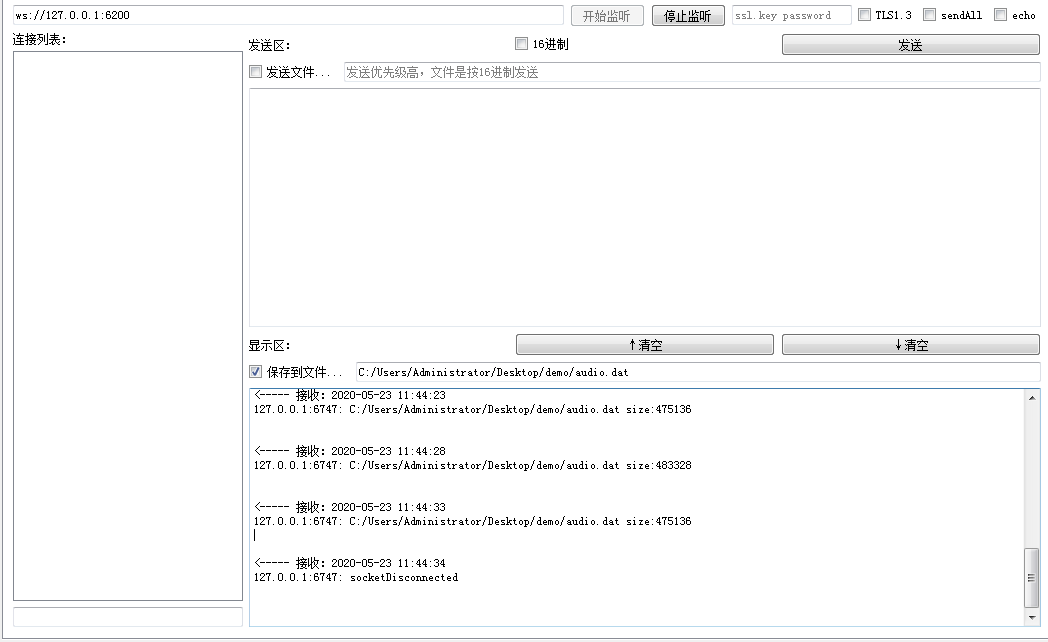This screenshot has height=642, width=1048.
Task: Check the 发送文件 (send file) checkbox
Action: (254, 71)
